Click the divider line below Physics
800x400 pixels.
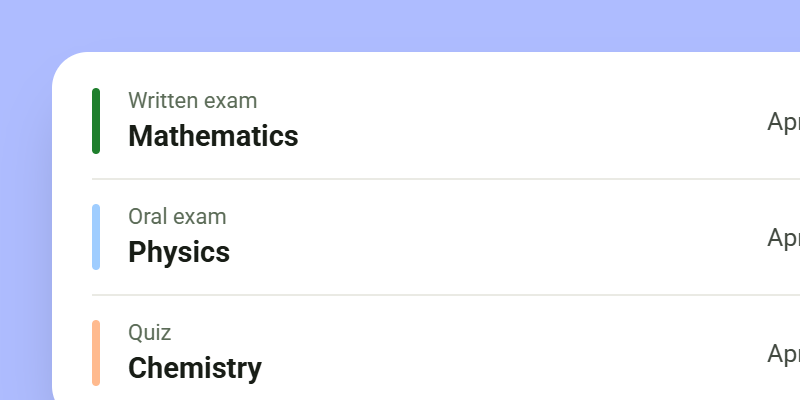(x=446, y=295)
